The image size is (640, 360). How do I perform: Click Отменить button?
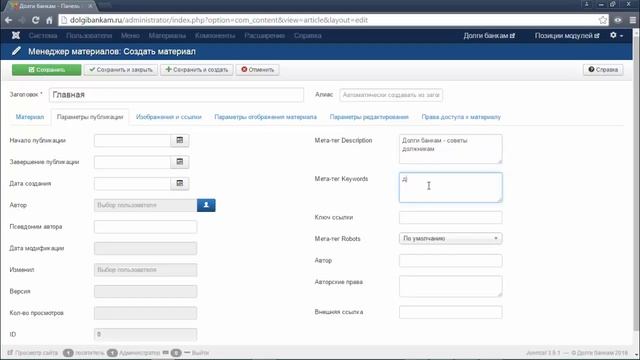click(x=258, y=70)
